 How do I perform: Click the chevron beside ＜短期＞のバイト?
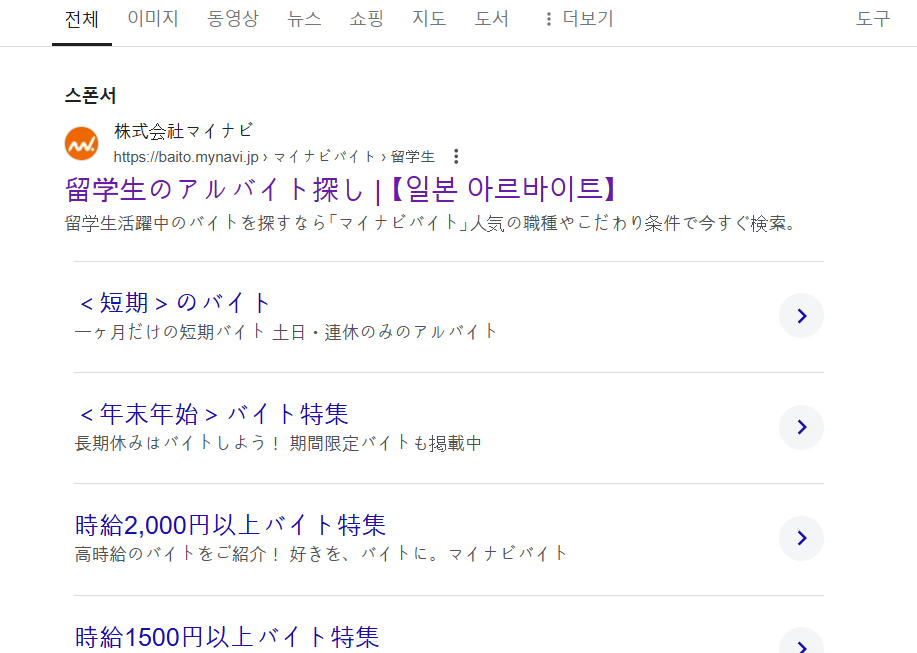click(801, 316)
